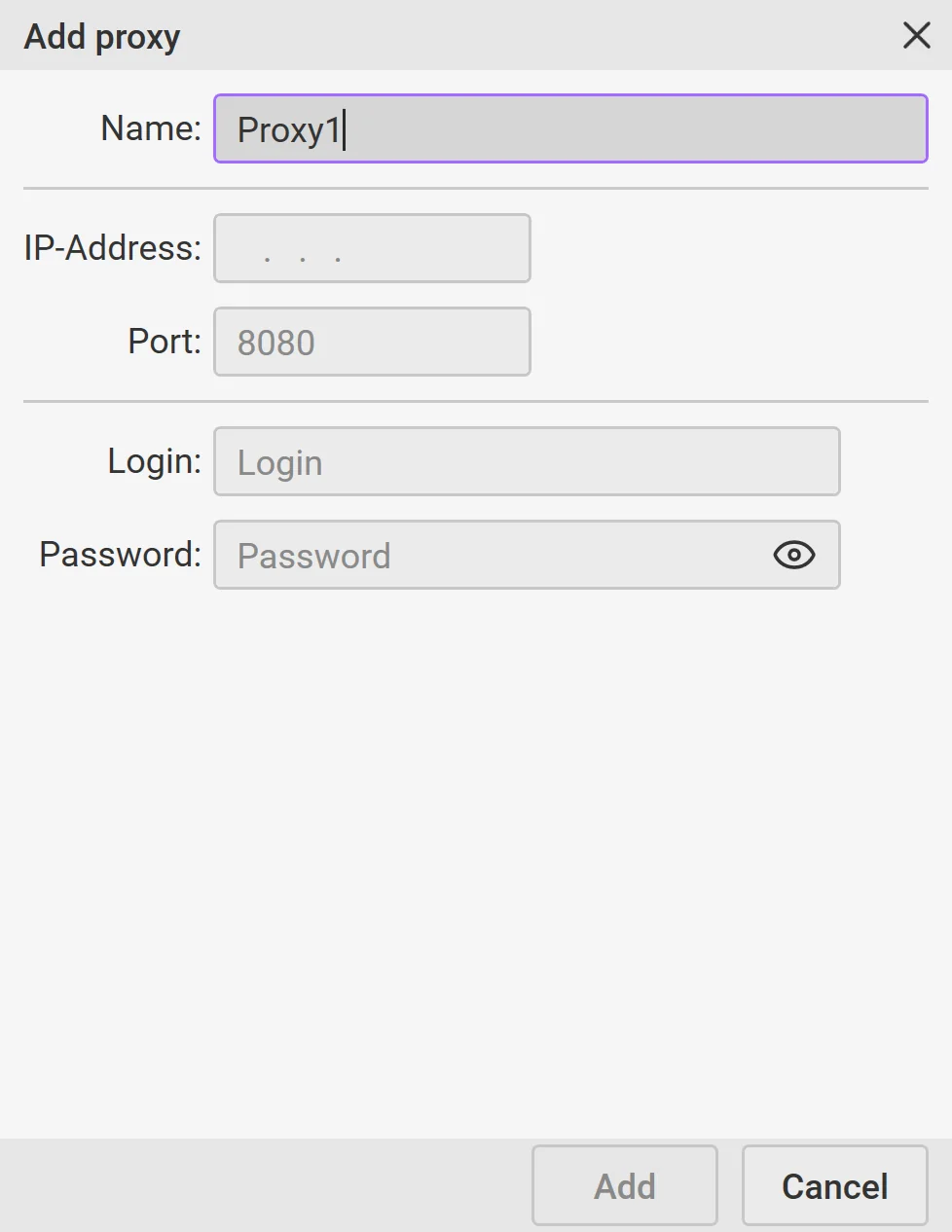Focus the Name field containing Proxy1
Viewport: 952px width, 1232px height.
tap(569, 128)
